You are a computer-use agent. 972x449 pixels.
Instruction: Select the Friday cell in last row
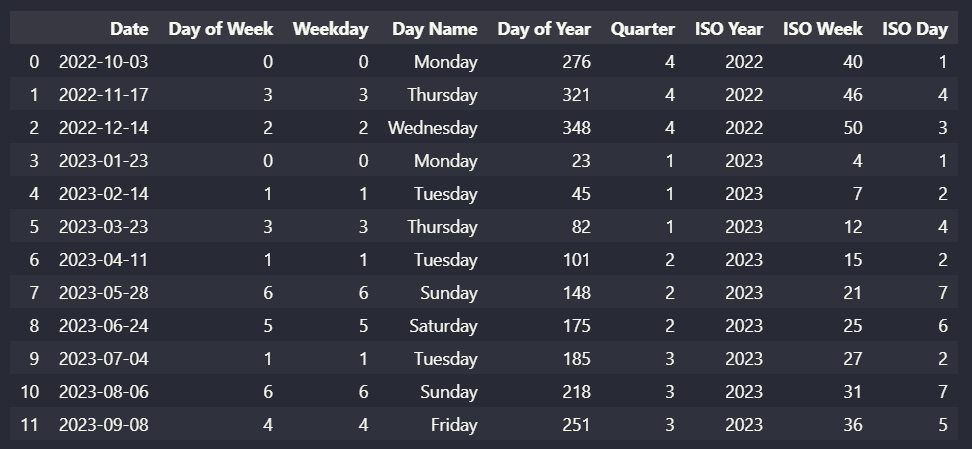(454, 425)
